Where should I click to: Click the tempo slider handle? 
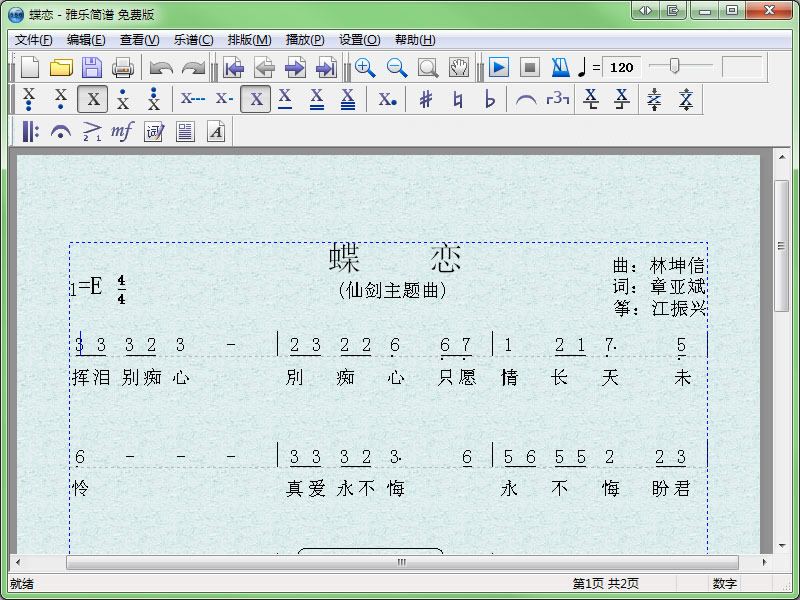[674, 66]
